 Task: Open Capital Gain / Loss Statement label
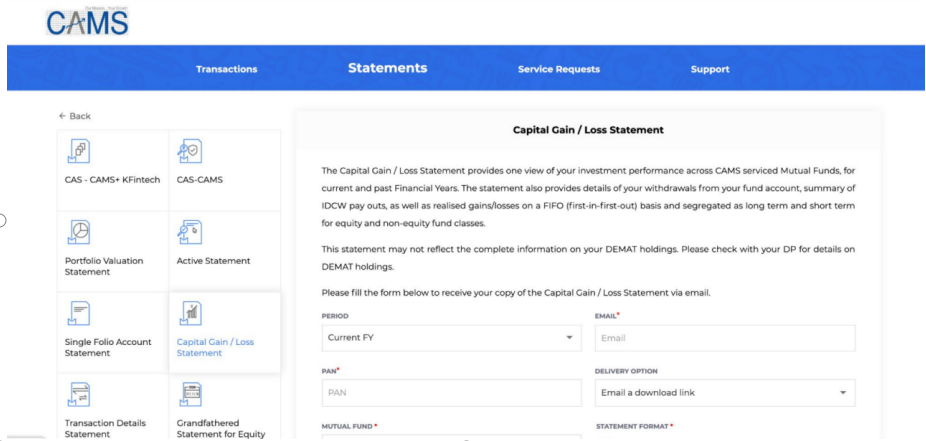pyautogui.click(x=215, y=348)
